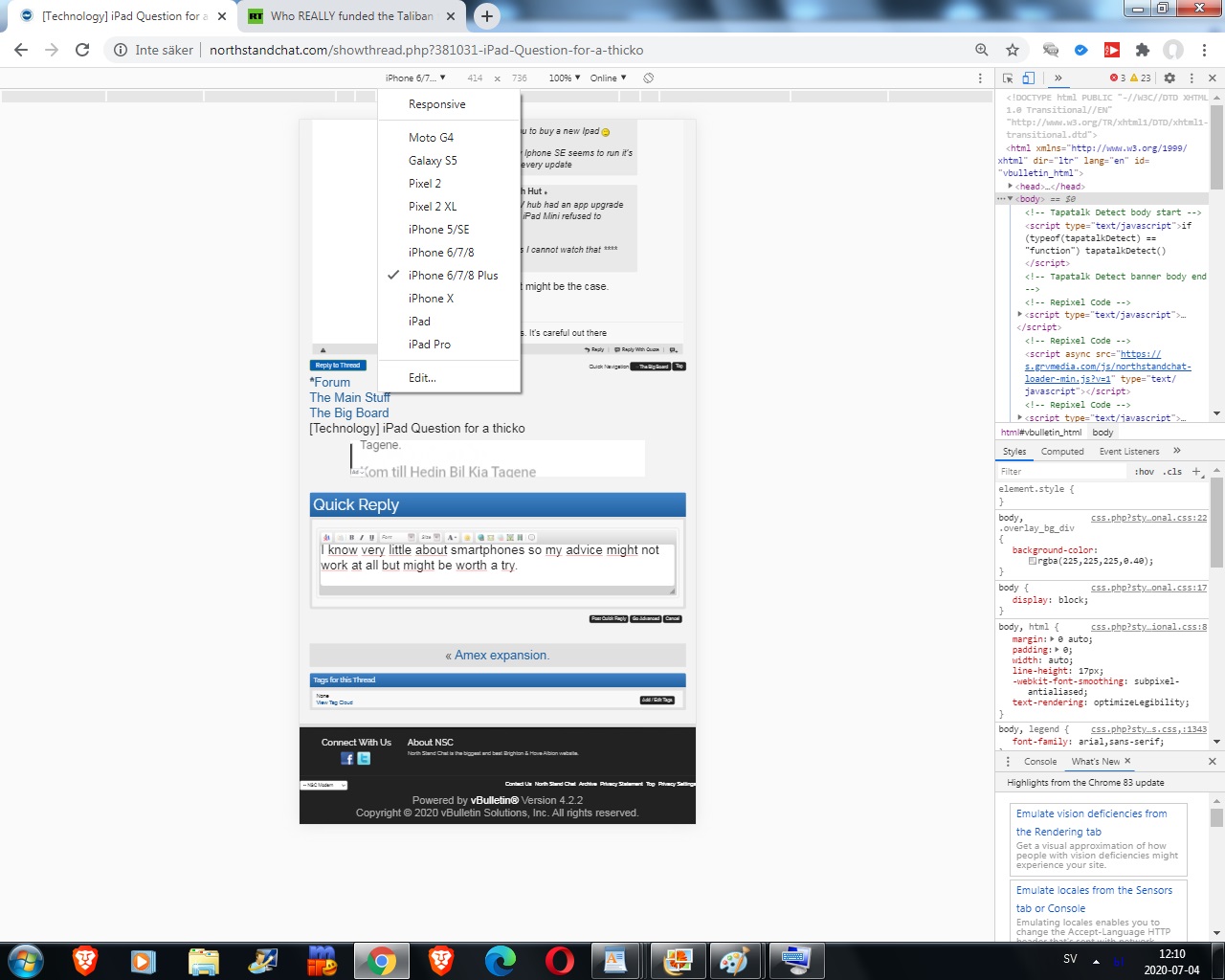The height and width of the screenshot is (980, 1225).
Task: Toggle italic in quick reply editor
Action: click(x=362, y=538)
